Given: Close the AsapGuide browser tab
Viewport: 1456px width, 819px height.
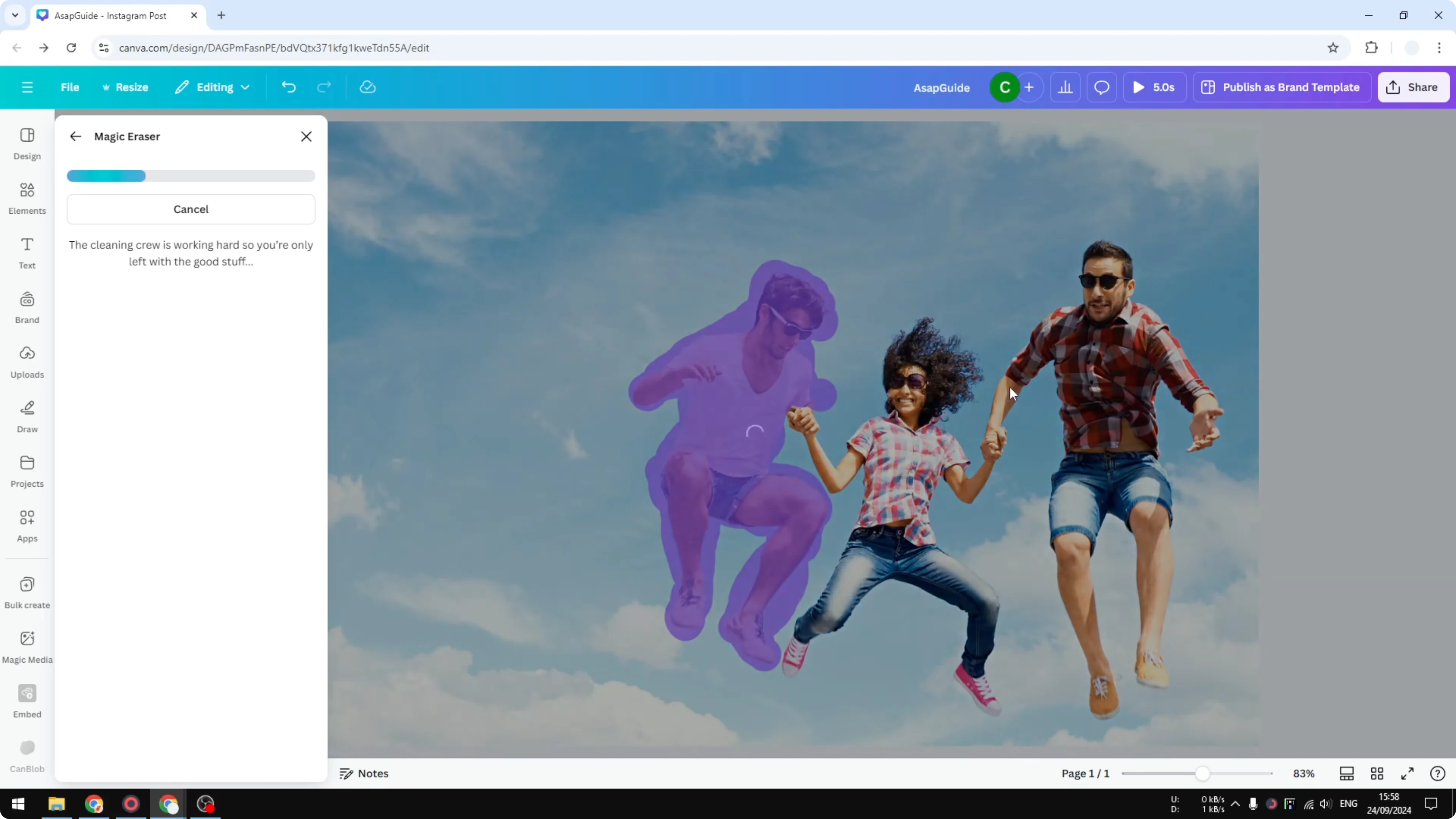Looking at the screenshot, I should (x=194, y=16).
